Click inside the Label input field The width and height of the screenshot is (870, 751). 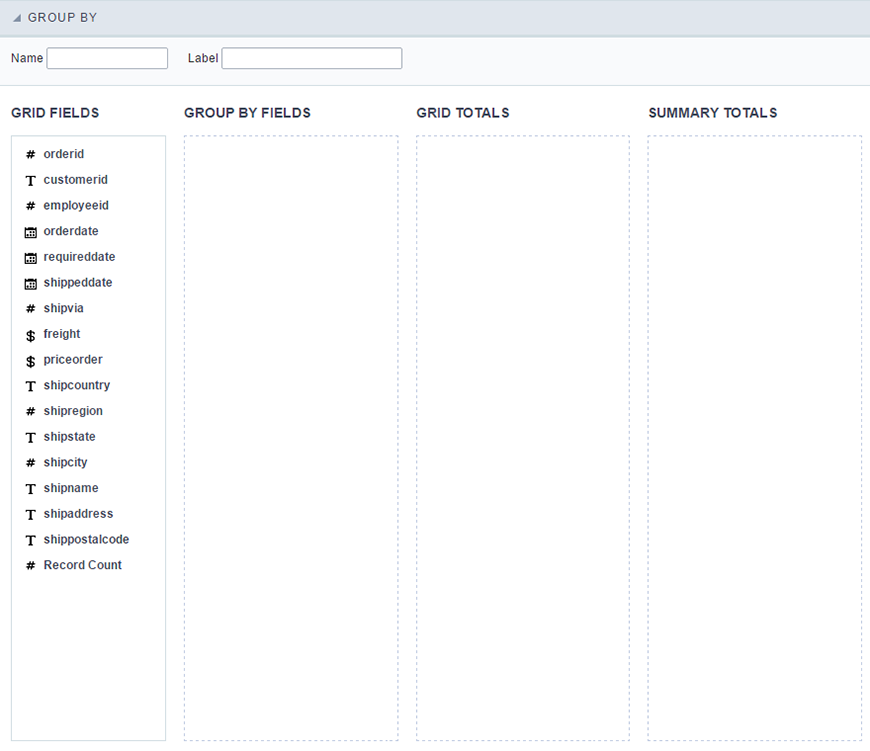311,58
